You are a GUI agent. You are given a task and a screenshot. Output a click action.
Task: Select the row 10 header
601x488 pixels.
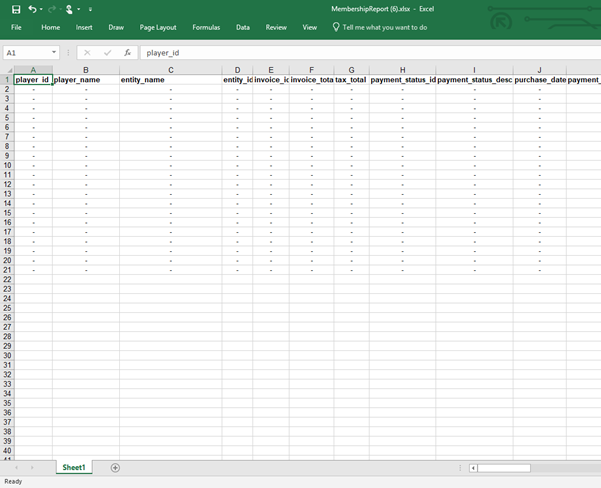click(7, 165)
